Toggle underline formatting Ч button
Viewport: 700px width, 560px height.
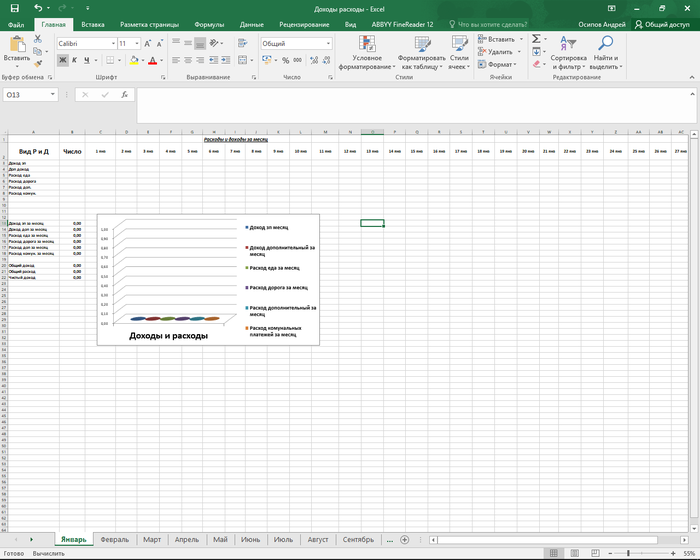(x=86, y=60)
